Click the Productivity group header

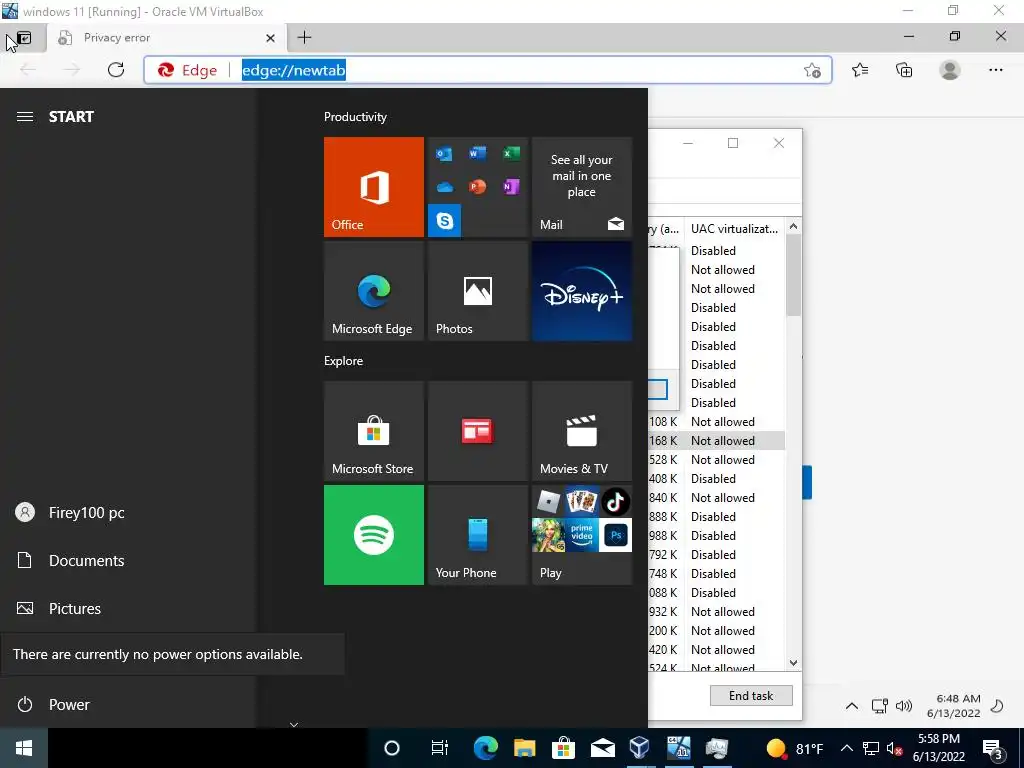pyautogui.click(x=355, y=117)
